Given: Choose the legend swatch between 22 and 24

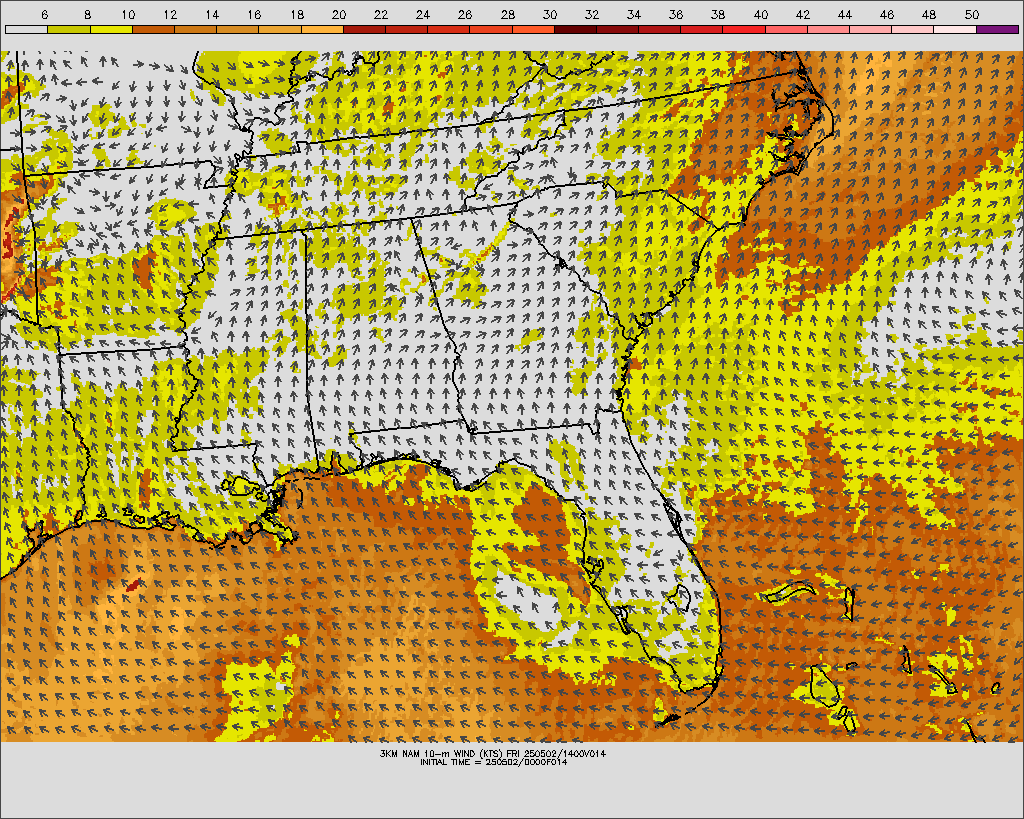Looking at the screenshot, I should tap(407, 29).
